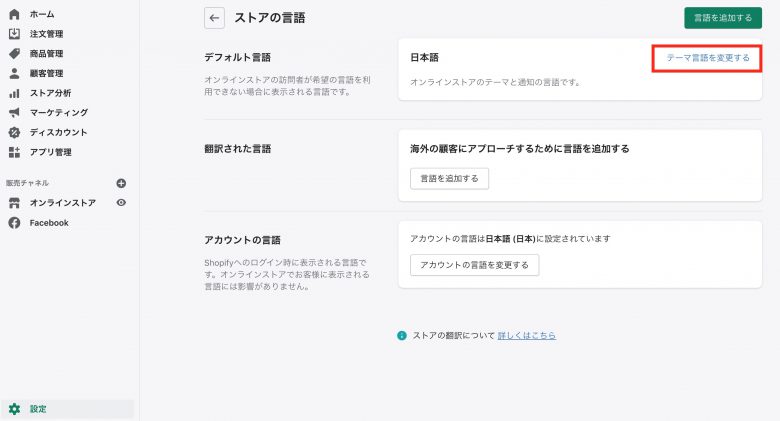
Task: Click テーマ言語を変更する link
Action: pos(707,58)
